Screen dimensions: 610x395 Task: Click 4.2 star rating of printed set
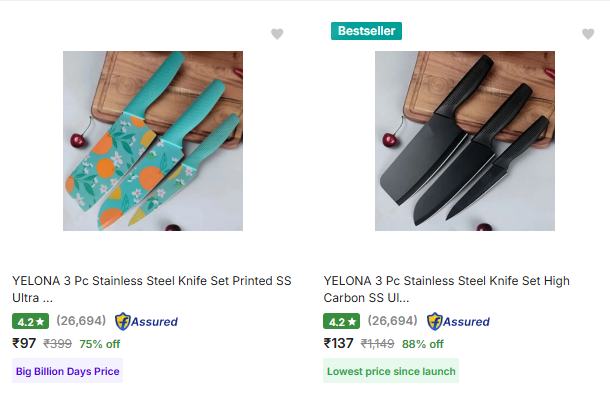click(x=30, y=321)
